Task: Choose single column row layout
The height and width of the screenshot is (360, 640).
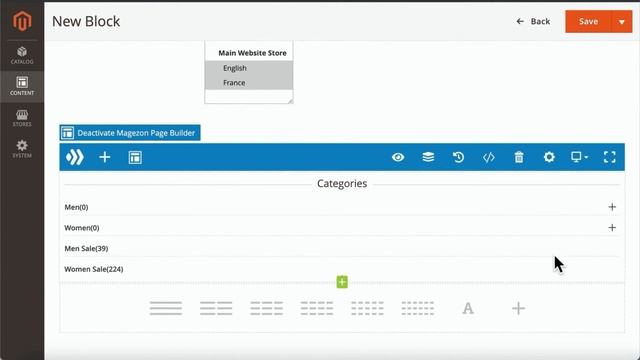Action: click(x=166, y=308)
